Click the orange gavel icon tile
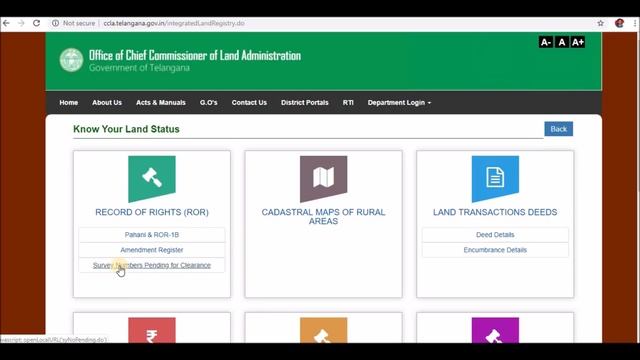This screenshot has height=360, width=640. (324, 330)
